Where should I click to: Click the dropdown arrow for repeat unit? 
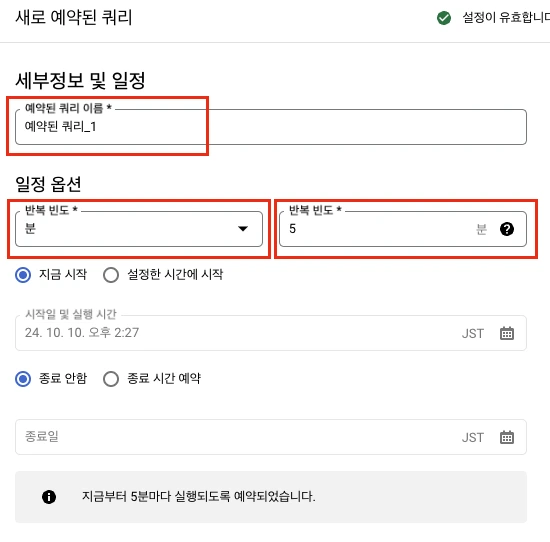[x=243, y=229]
